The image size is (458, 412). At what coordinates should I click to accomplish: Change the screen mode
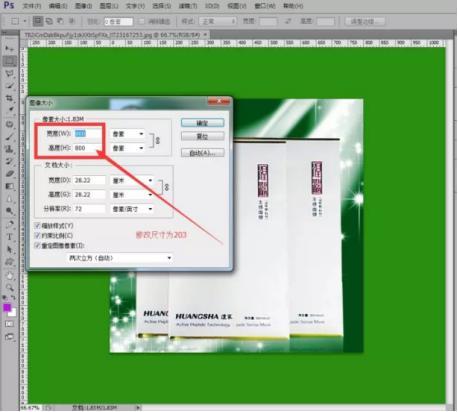9,337
